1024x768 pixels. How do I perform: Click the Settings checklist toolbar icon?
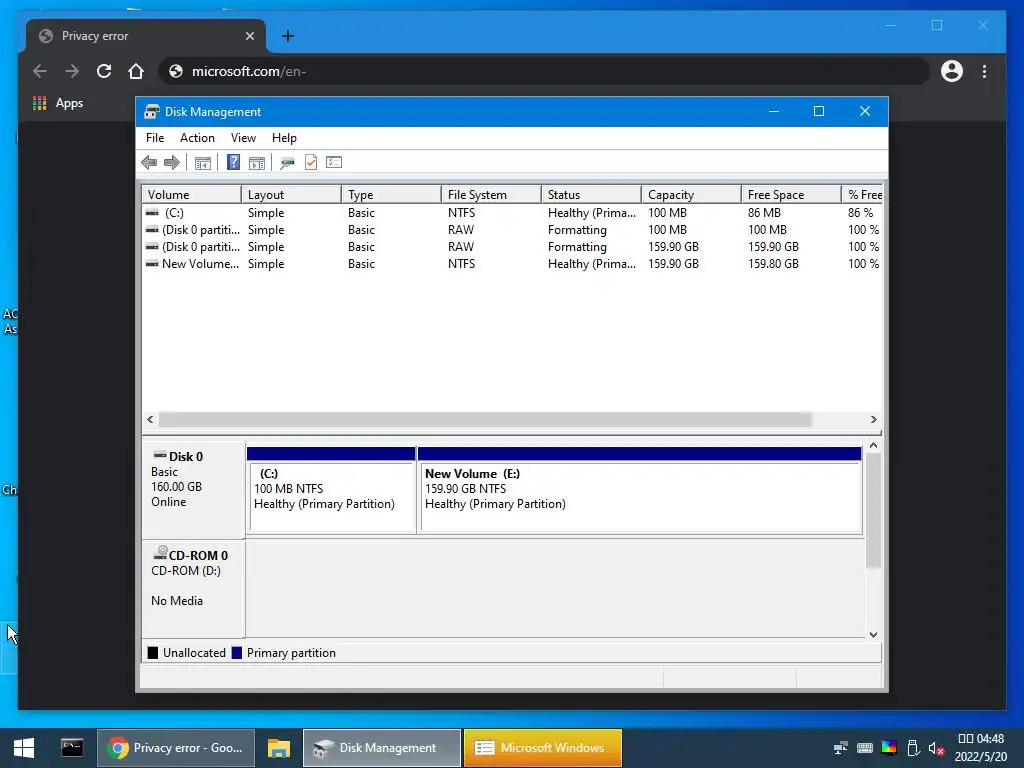334,162
